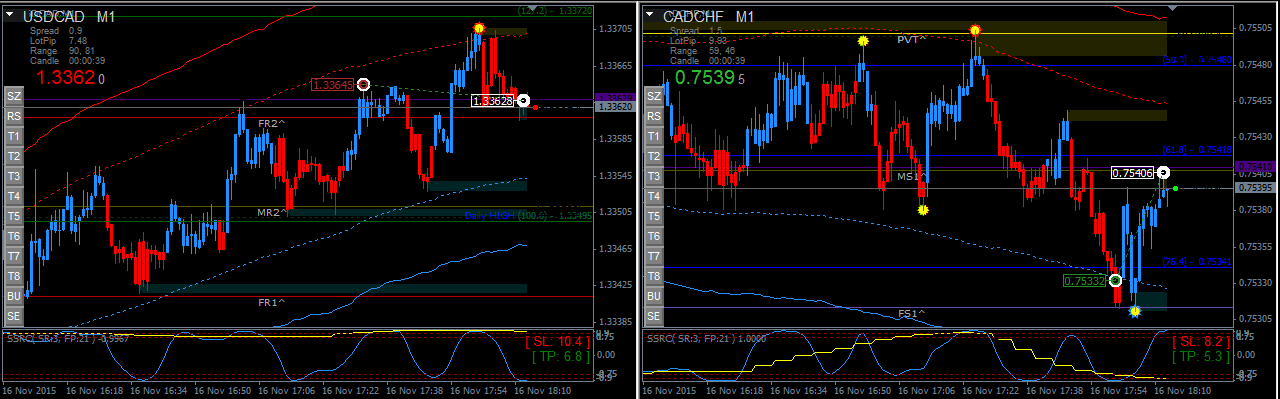Click the red-ringed star at the CADCHF top
This screenshot has width=1280, height=399.
coord(975,30)
